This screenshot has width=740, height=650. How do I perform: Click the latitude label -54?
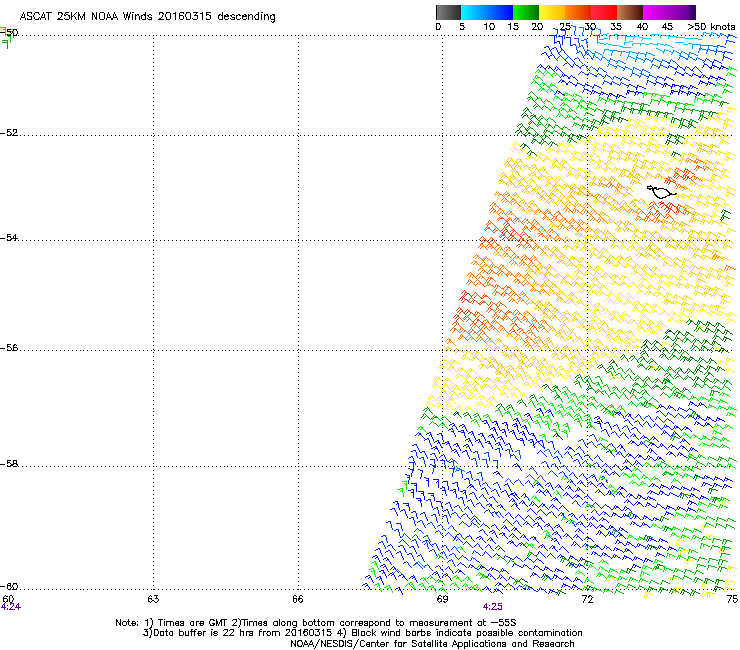[x=9, y=237]
